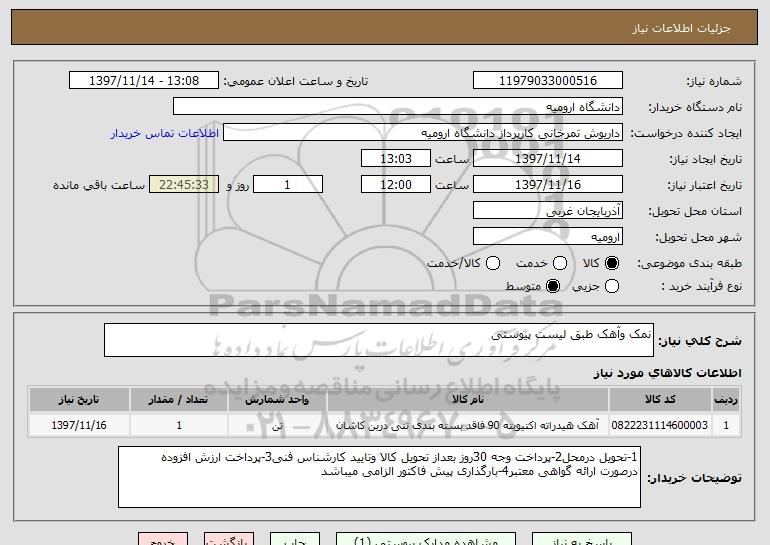Click the unit cell تن

[277, 425]
